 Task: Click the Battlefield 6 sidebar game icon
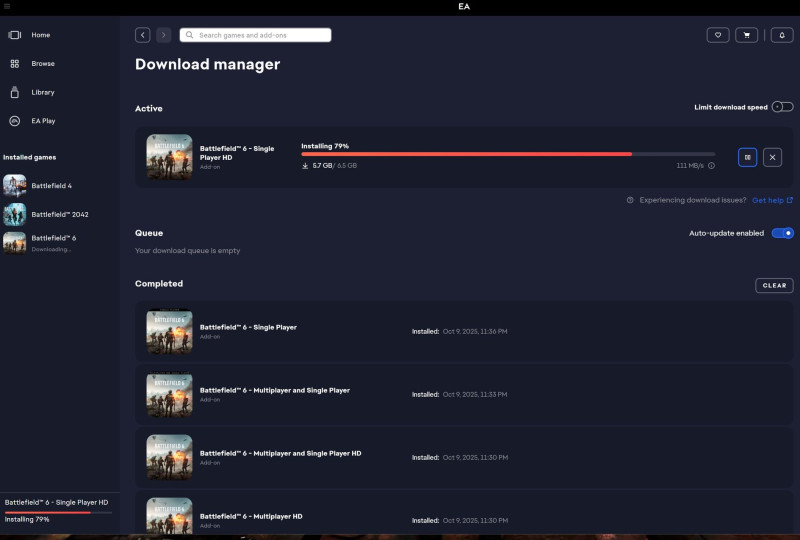point(15,243)
